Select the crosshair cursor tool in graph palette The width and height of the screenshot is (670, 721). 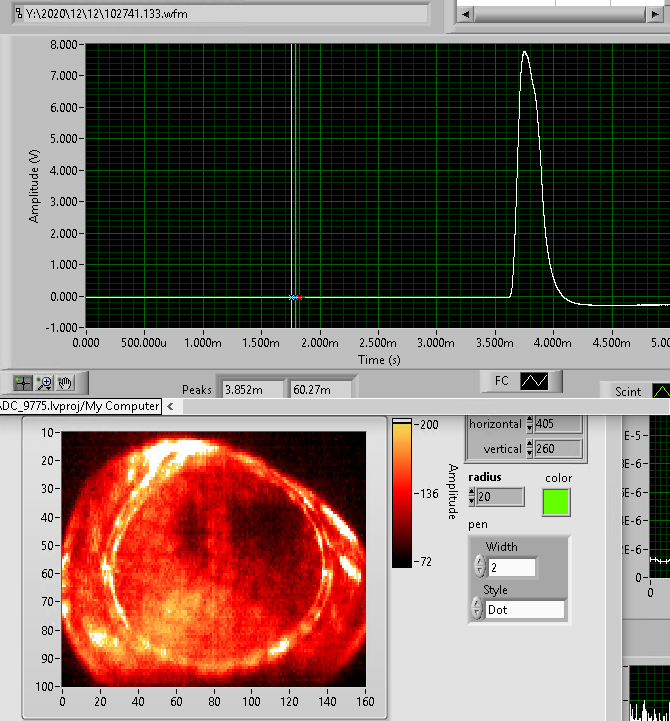pyautogui.click(x=23, y=382)
